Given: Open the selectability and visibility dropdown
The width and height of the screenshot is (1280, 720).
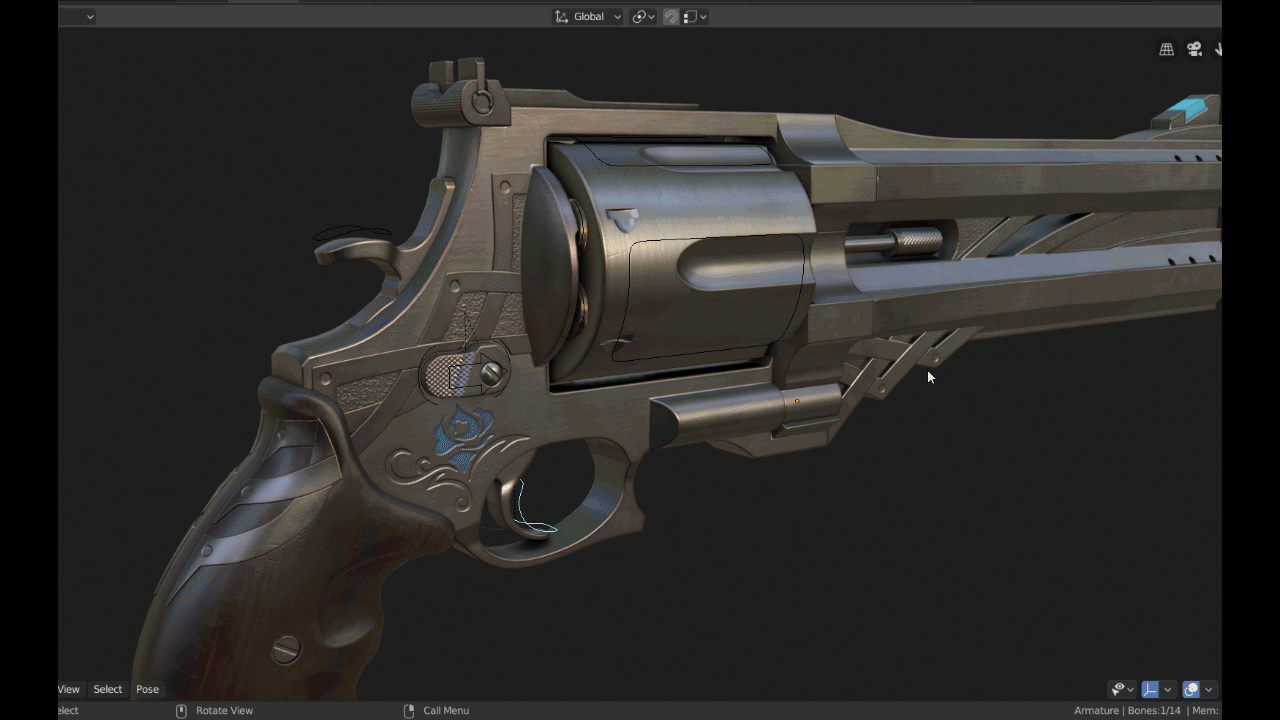Looking at the screenshot, I should 1122,689.
